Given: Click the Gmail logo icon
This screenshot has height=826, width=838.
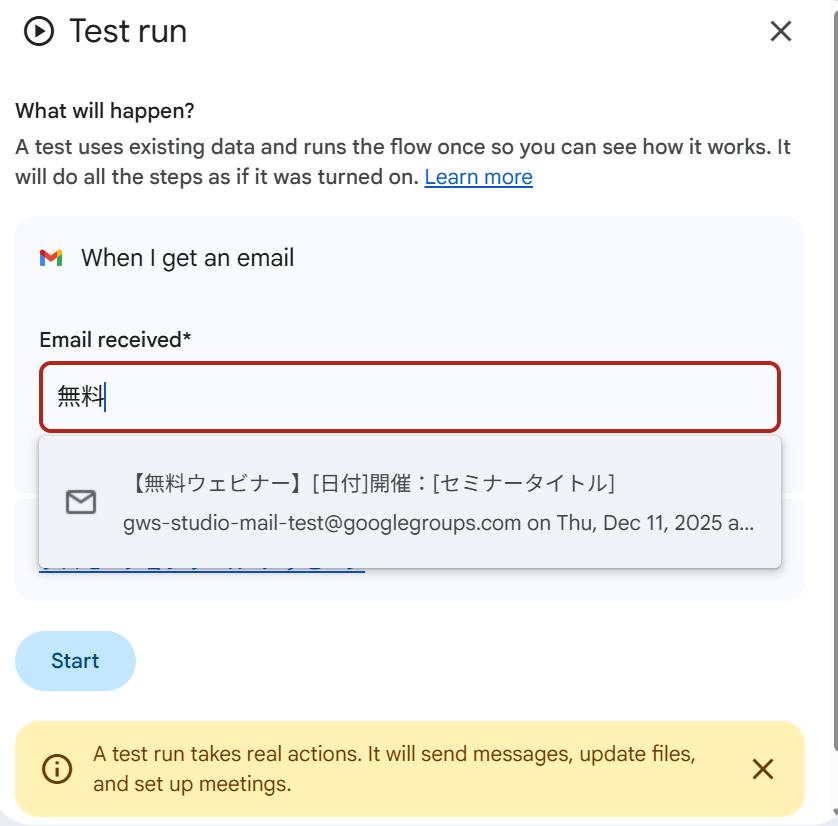Looking at the screenshot, I should point(51,258).
